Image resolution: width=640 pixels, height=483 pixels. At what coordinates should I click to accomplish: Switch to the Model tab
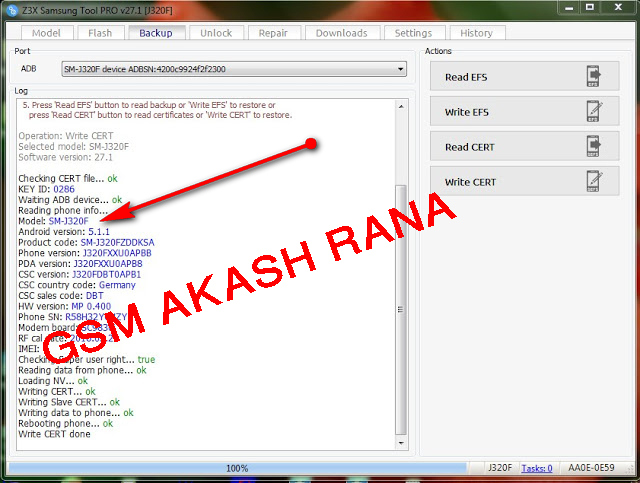click(x=47, y=33)
